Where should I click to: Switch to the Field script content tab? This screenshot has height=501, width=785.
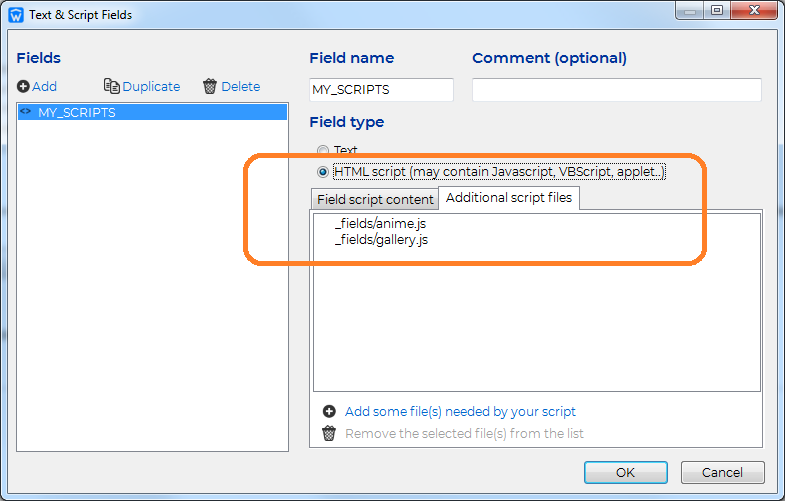coord(374,199)
